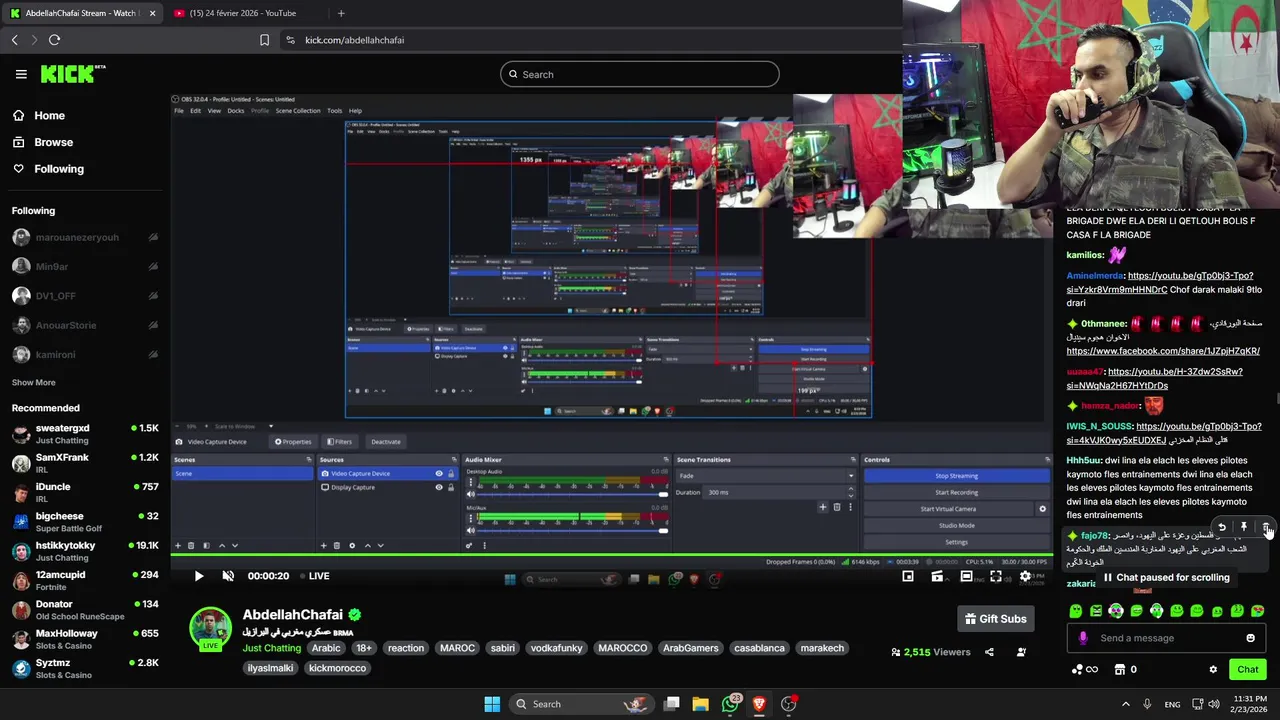Open Browse in the sidebar
The height and width of the screenshot is (720, 1280).
53,142
